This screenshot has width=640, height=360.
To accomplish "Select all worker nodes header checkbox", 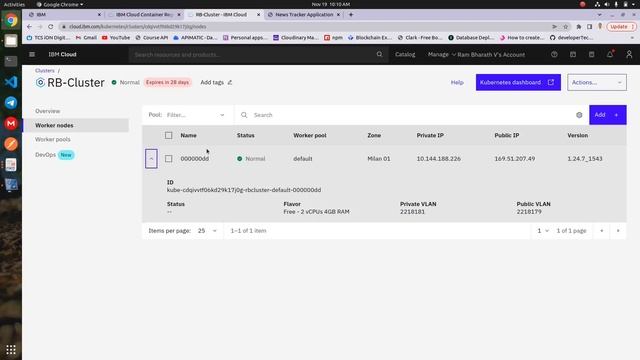I will (x=169, y=135).
